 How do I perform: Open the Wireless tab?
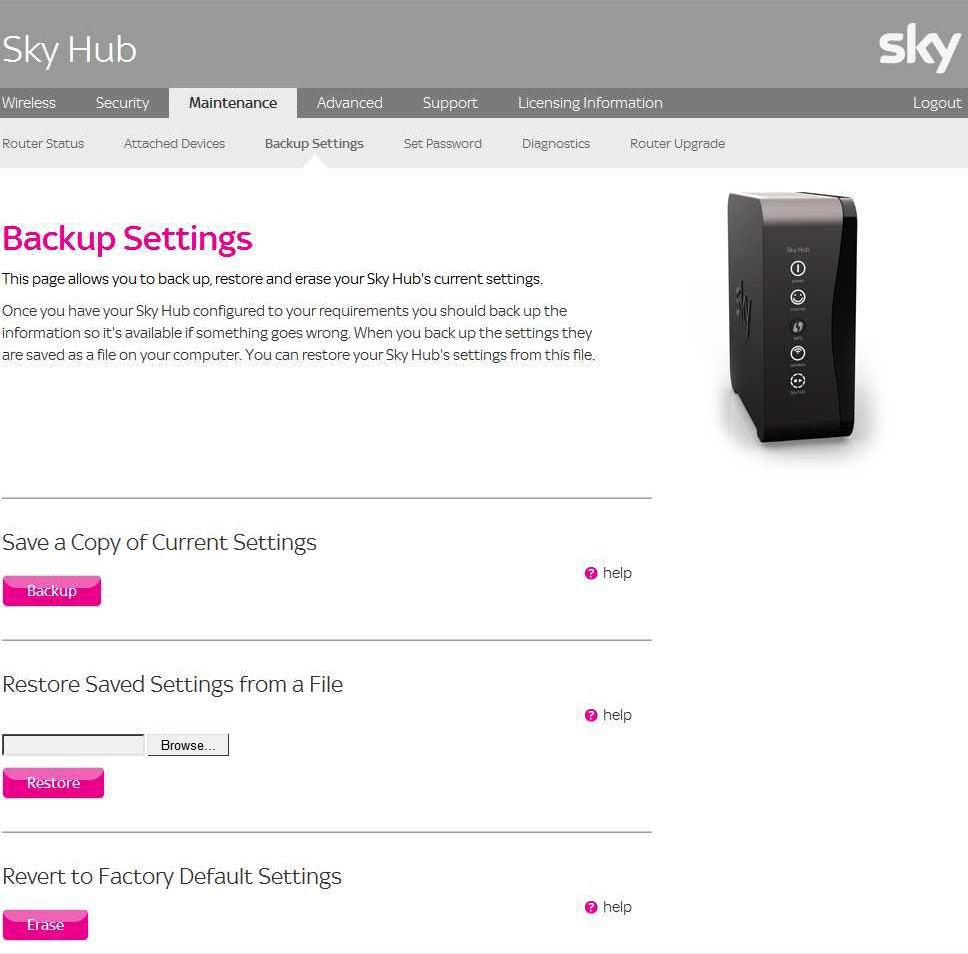[x=29, y=103]
